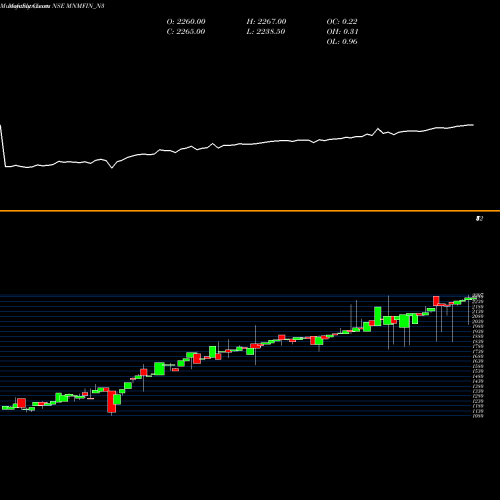
Task: Click the red candle at the highest peak
Action: pyautogui.click(x=436, y=301)
